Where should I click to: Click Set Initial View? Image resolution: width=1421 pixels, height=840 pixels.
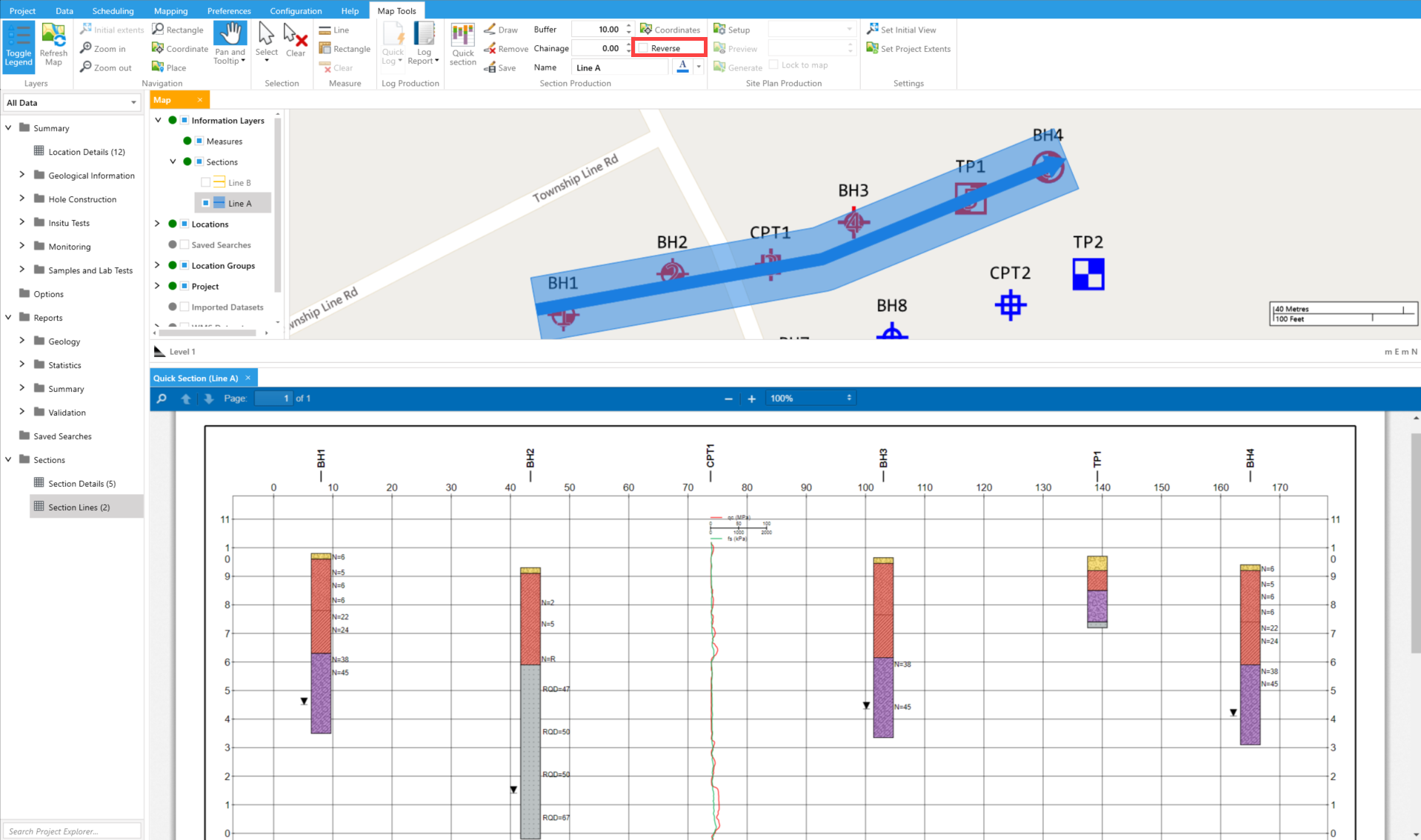902,30
